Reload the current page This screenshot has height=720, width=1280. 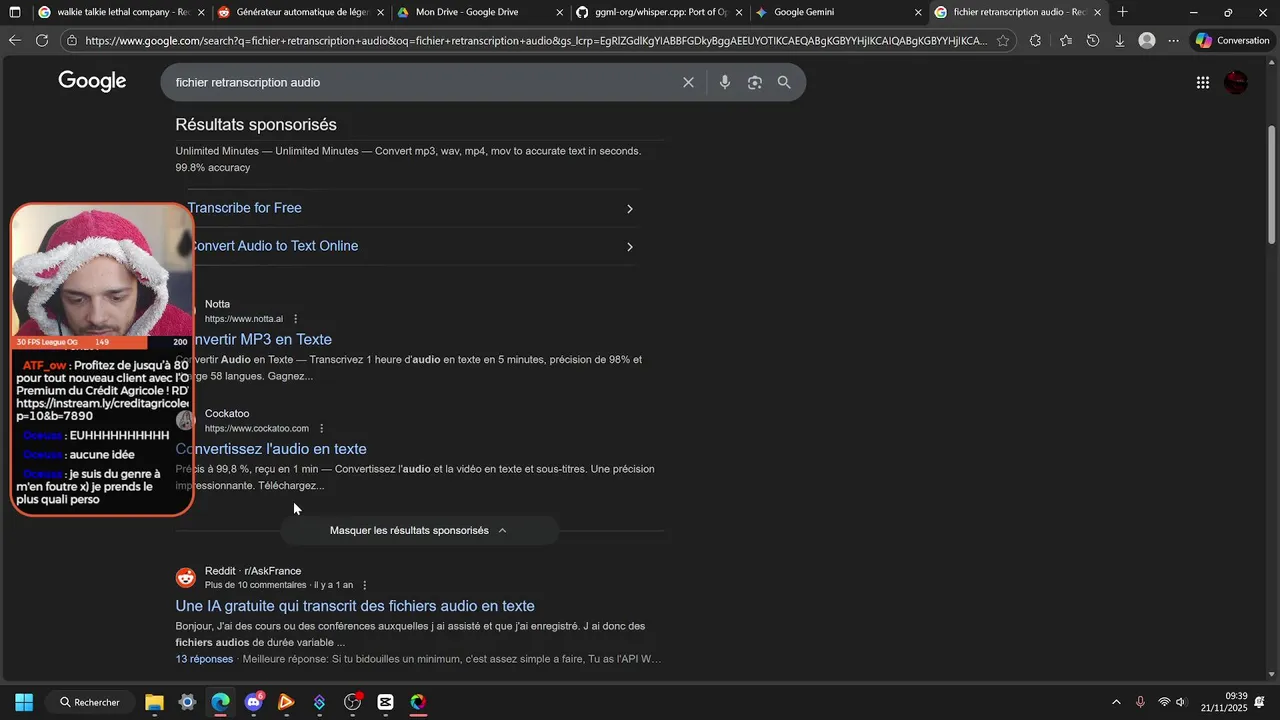42,41
